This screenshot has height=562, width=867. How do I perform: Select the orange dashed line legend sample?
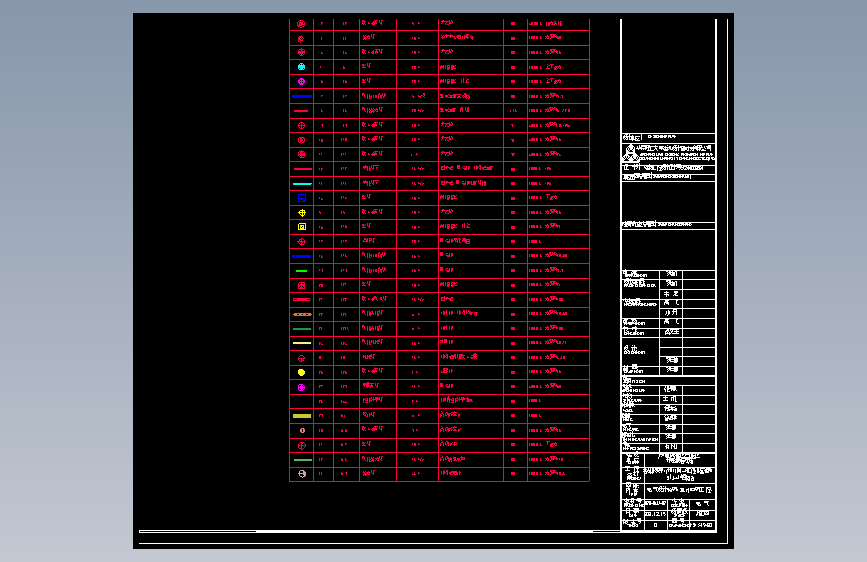[302, 314]
